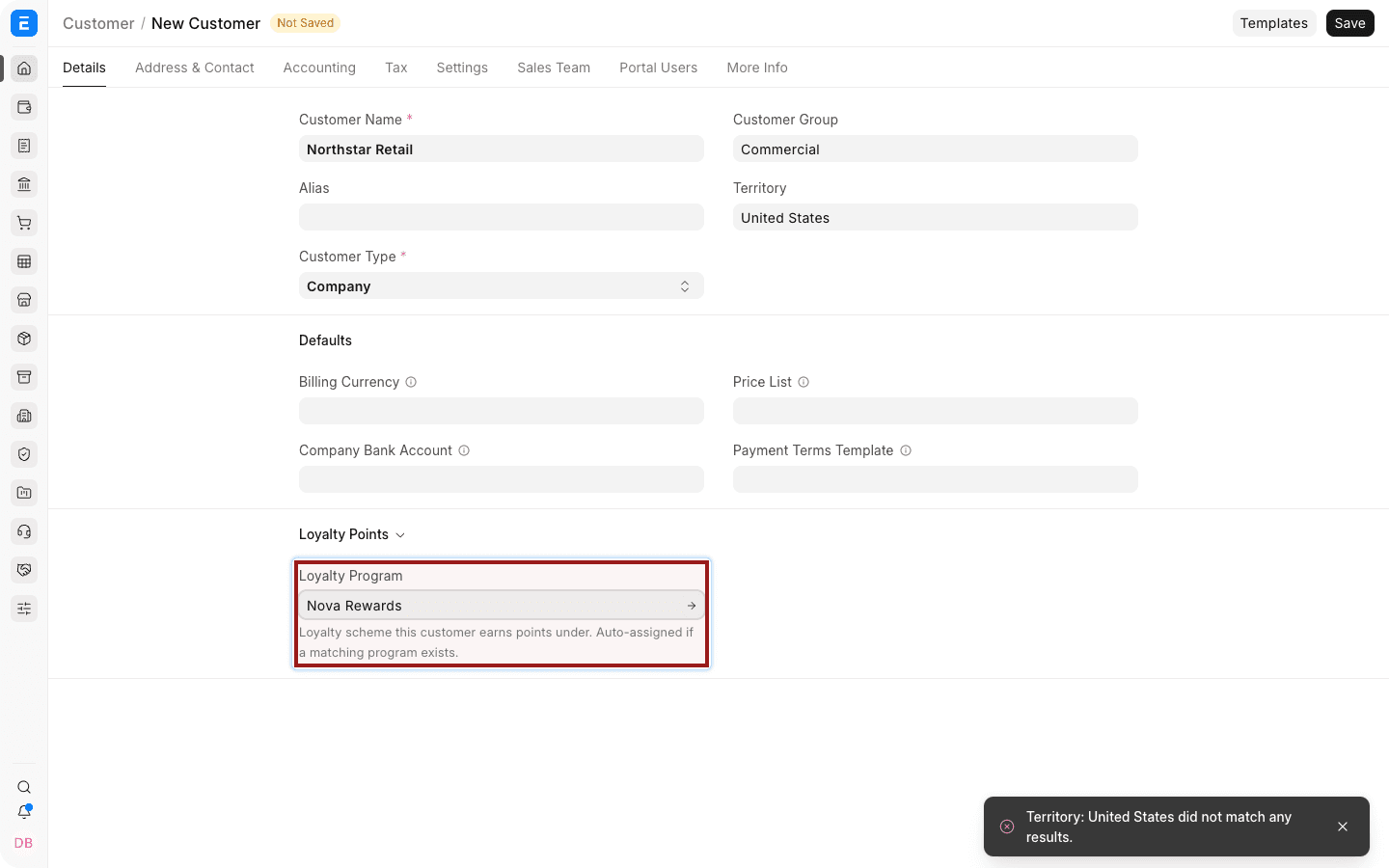Viewport: 1389px width, 868px height.
Task: Open the office building icon in sidebar
Action: click(24, 416)
